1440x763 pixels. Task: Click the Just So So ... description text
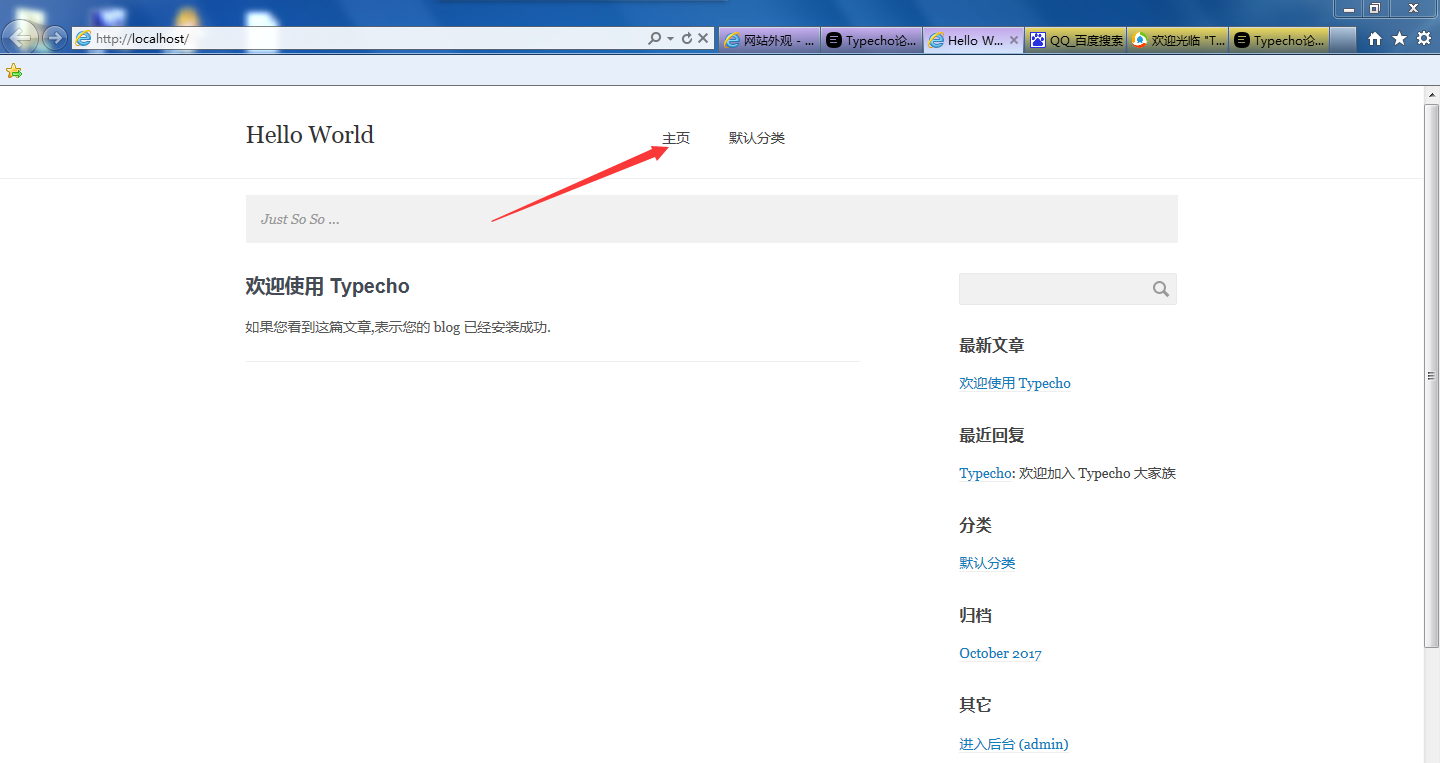pos(300,219)
